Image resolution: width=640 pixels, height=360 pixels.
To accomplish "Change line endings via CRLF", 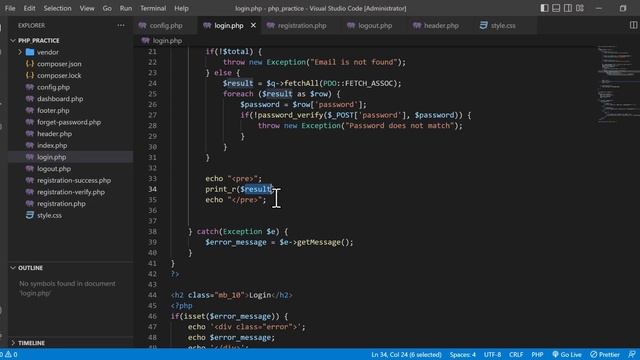I will 516,354.
